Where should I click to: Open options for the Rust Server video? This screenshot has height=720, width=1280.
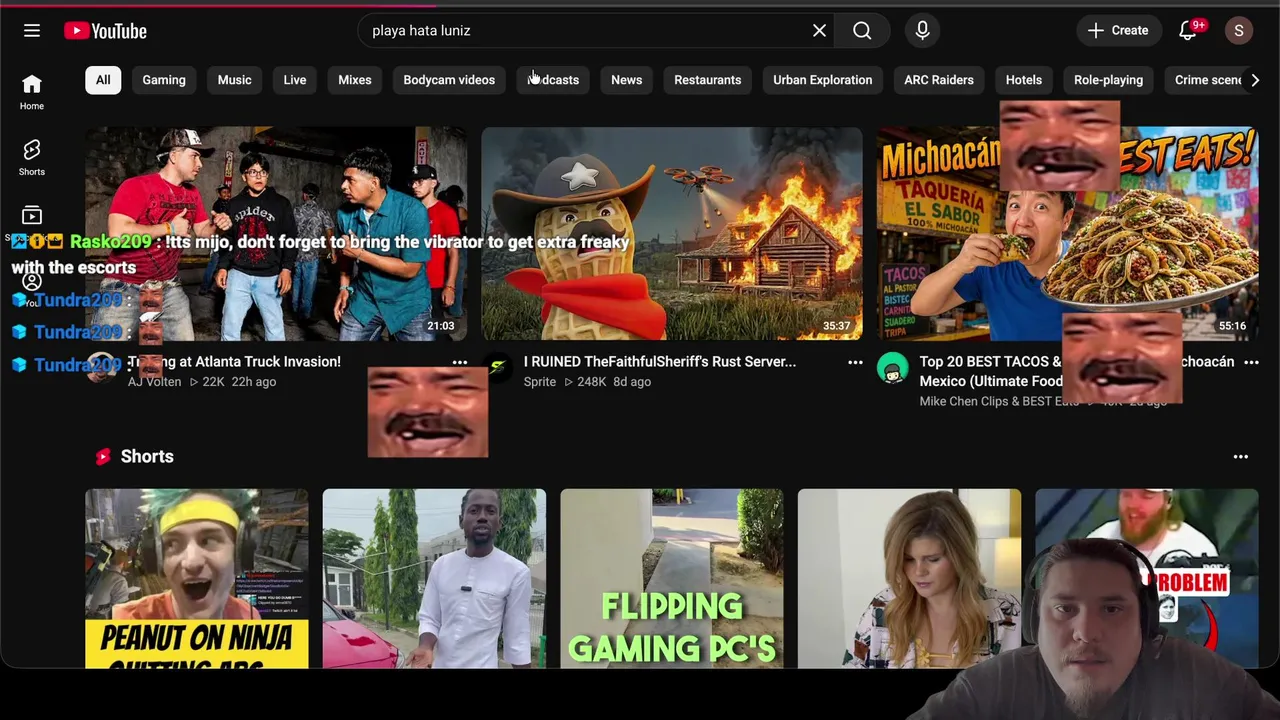[855, 363]
